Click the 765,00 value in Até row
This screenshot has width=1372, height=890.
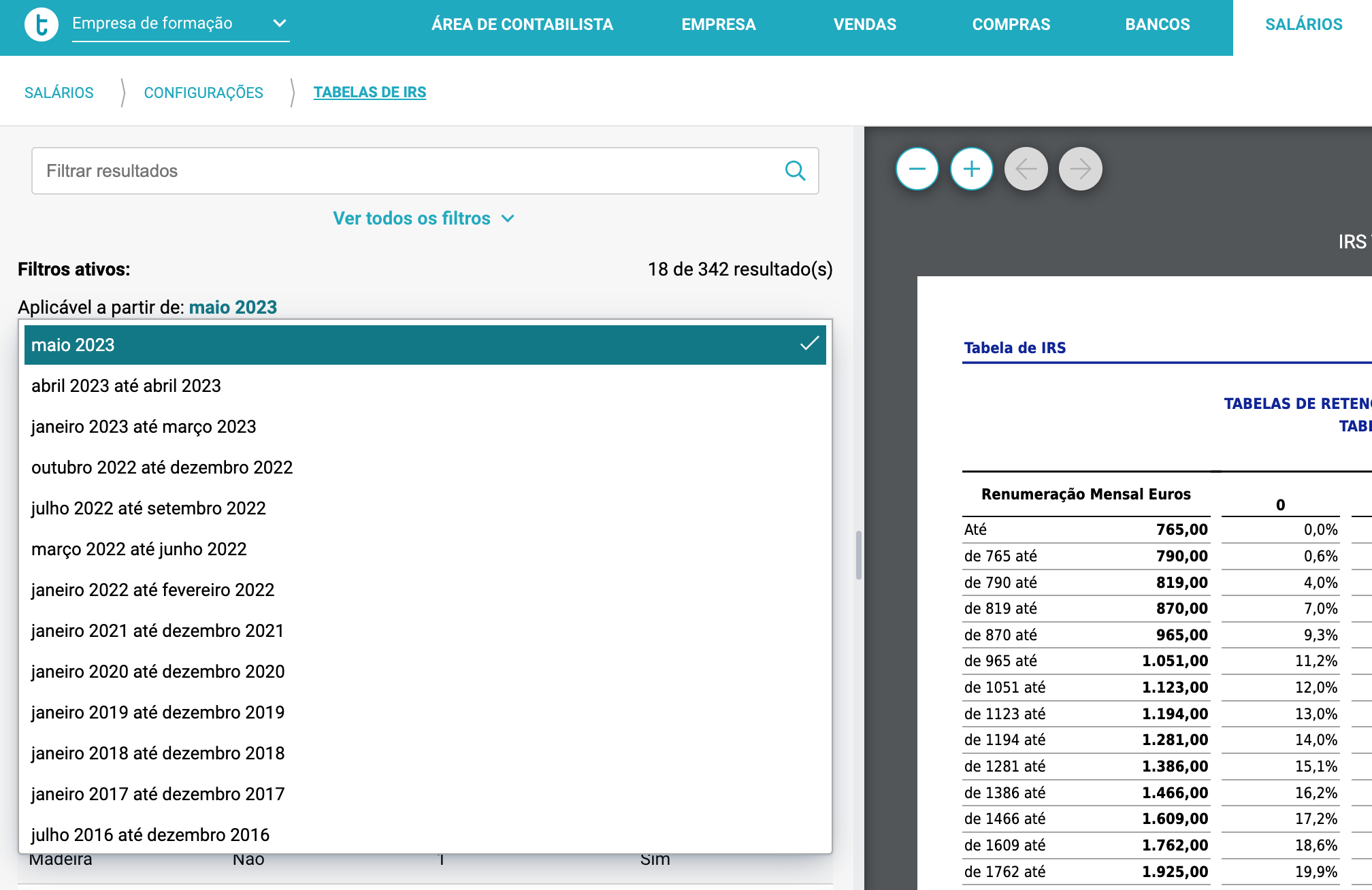[x=1181, y=529]
